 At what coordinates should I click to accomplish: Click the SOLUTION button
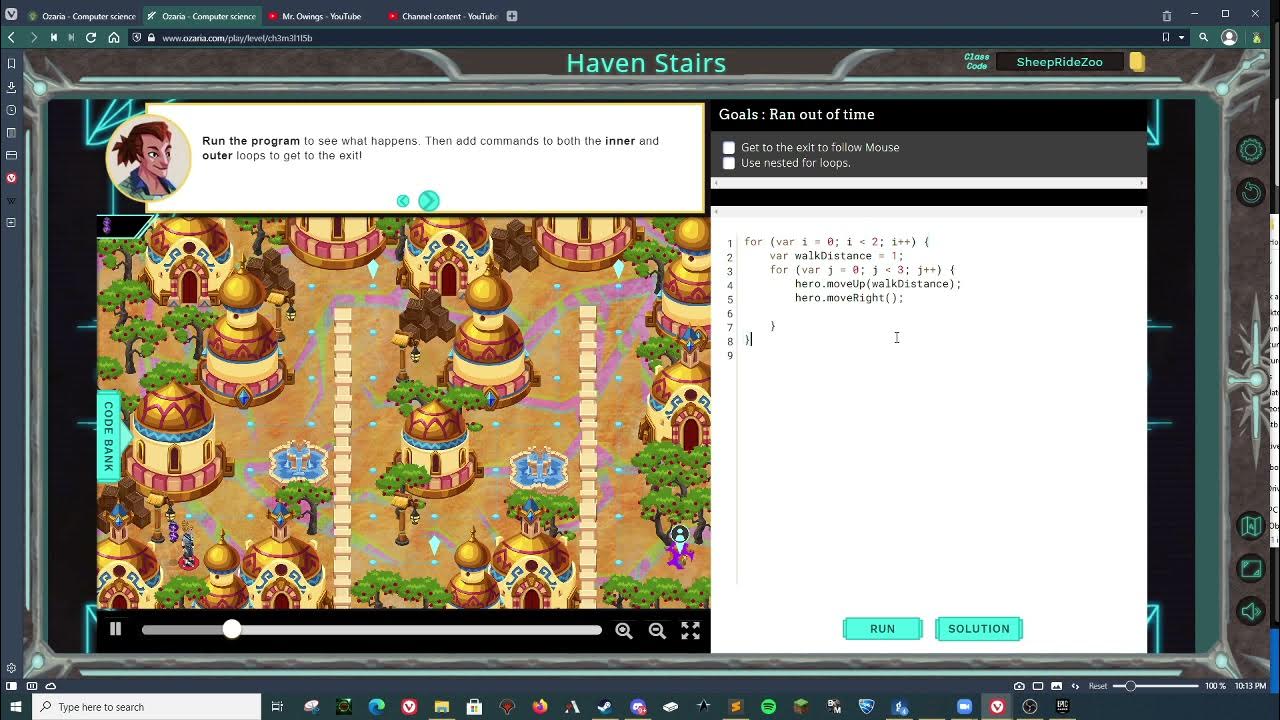pyautogui.click(x=979, y=629)
